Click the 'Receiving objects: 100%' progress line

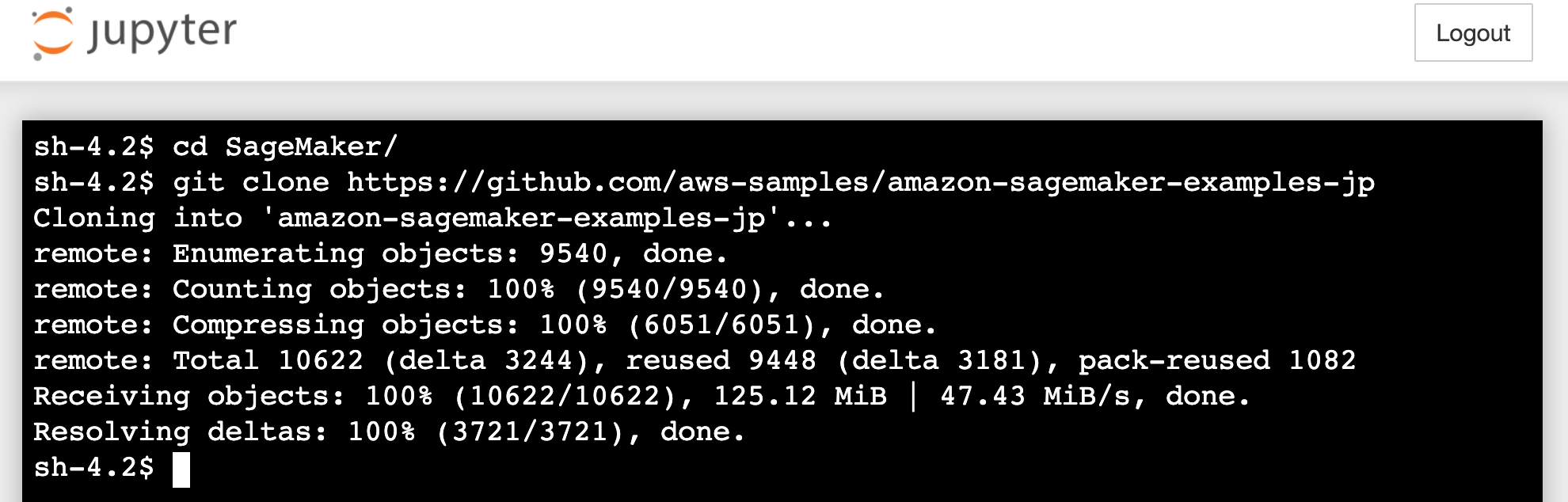click(641, 397)
